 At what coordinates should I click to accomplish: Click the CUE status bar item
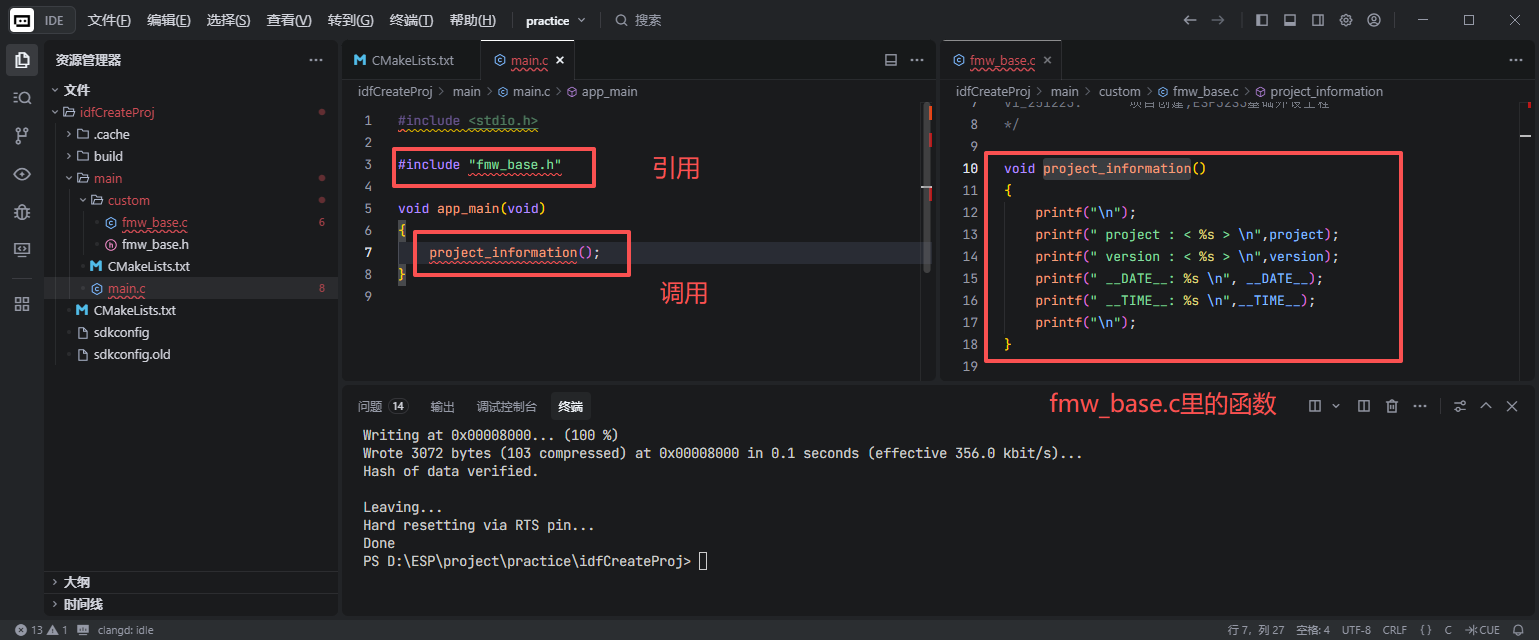[x=1483, y=630]
